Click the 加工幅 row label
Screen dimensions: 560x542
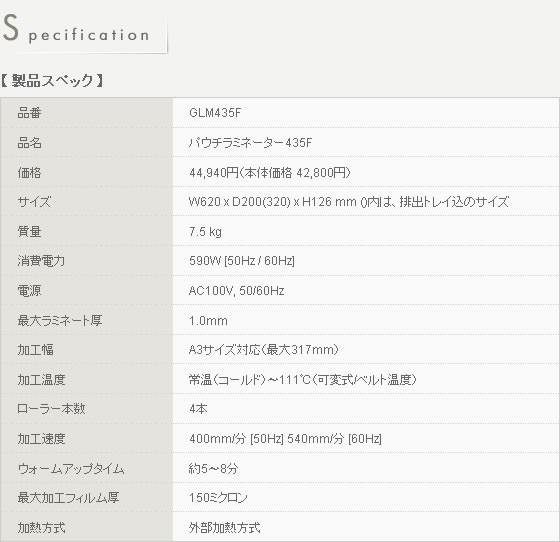pyautogui.click(x=35, y=350)
